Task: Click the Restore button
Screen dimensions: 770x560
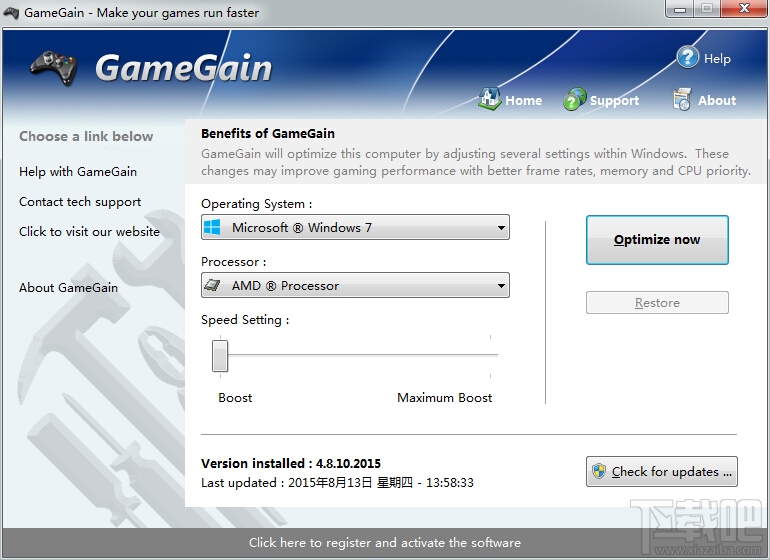Action: [657, 303]
